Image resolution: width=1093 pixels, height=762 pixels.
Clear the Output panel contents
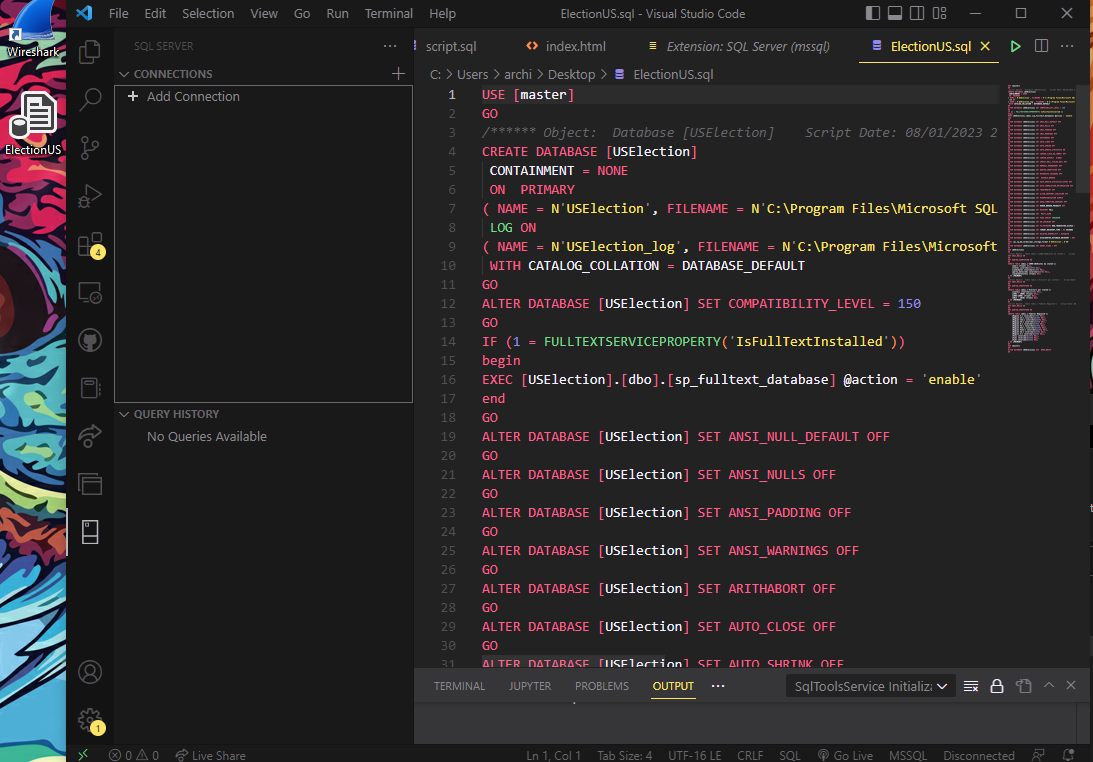tap(970, 686)
